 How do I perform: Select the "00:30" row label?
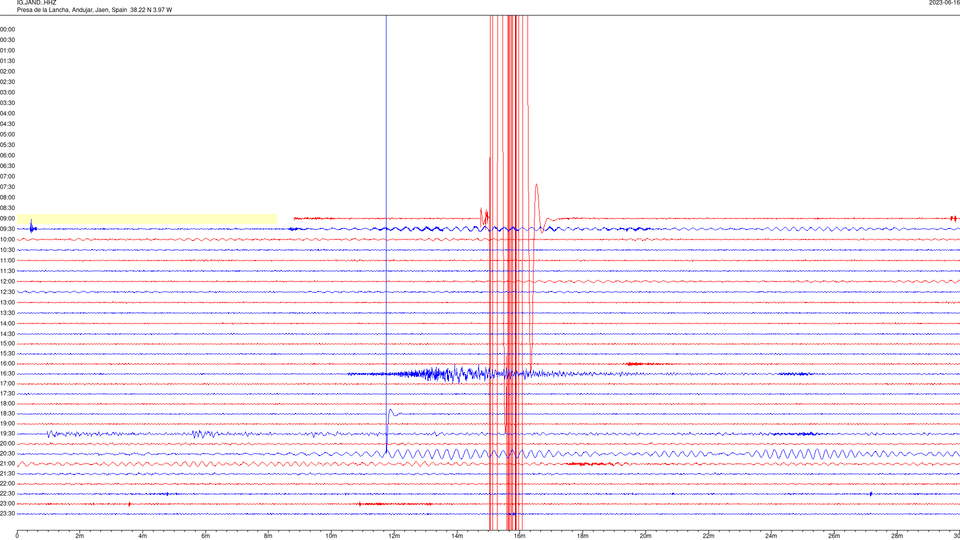[7, 40]
